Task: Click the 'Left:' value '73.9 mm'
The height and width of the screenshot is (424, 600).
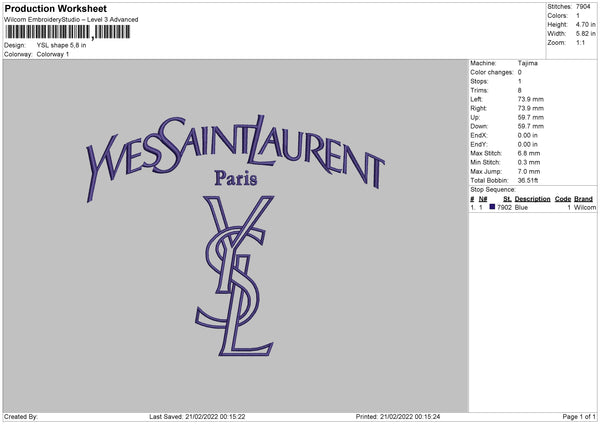Action: tap(530, 99)
